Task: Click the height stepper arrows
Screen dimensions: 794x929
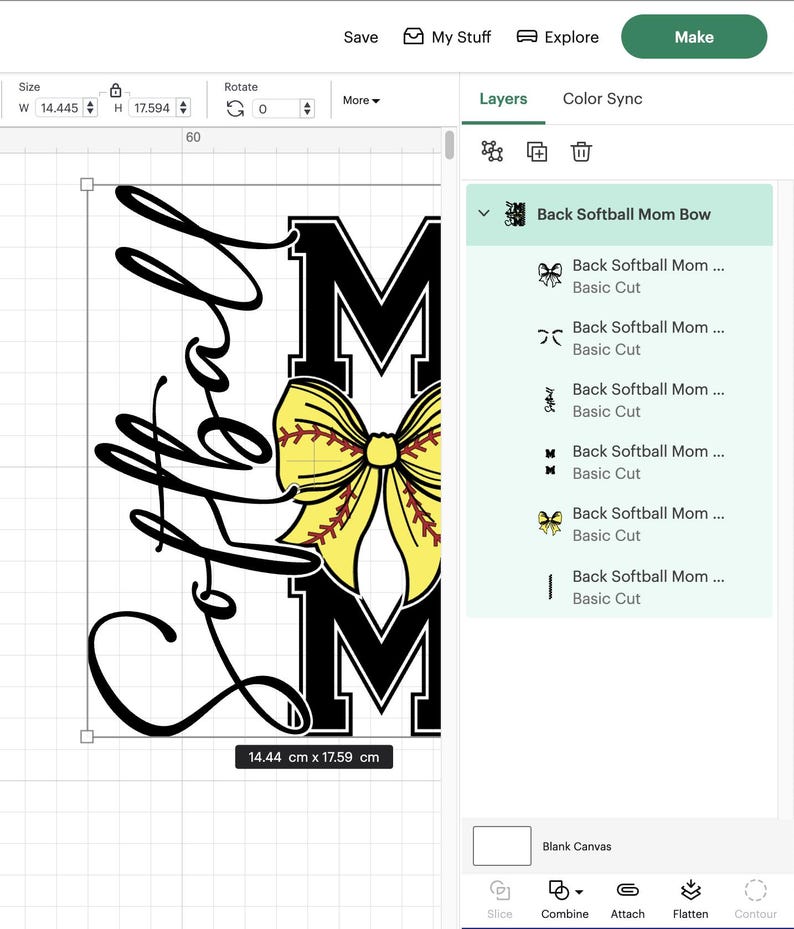Action: (x=184, y=108)
